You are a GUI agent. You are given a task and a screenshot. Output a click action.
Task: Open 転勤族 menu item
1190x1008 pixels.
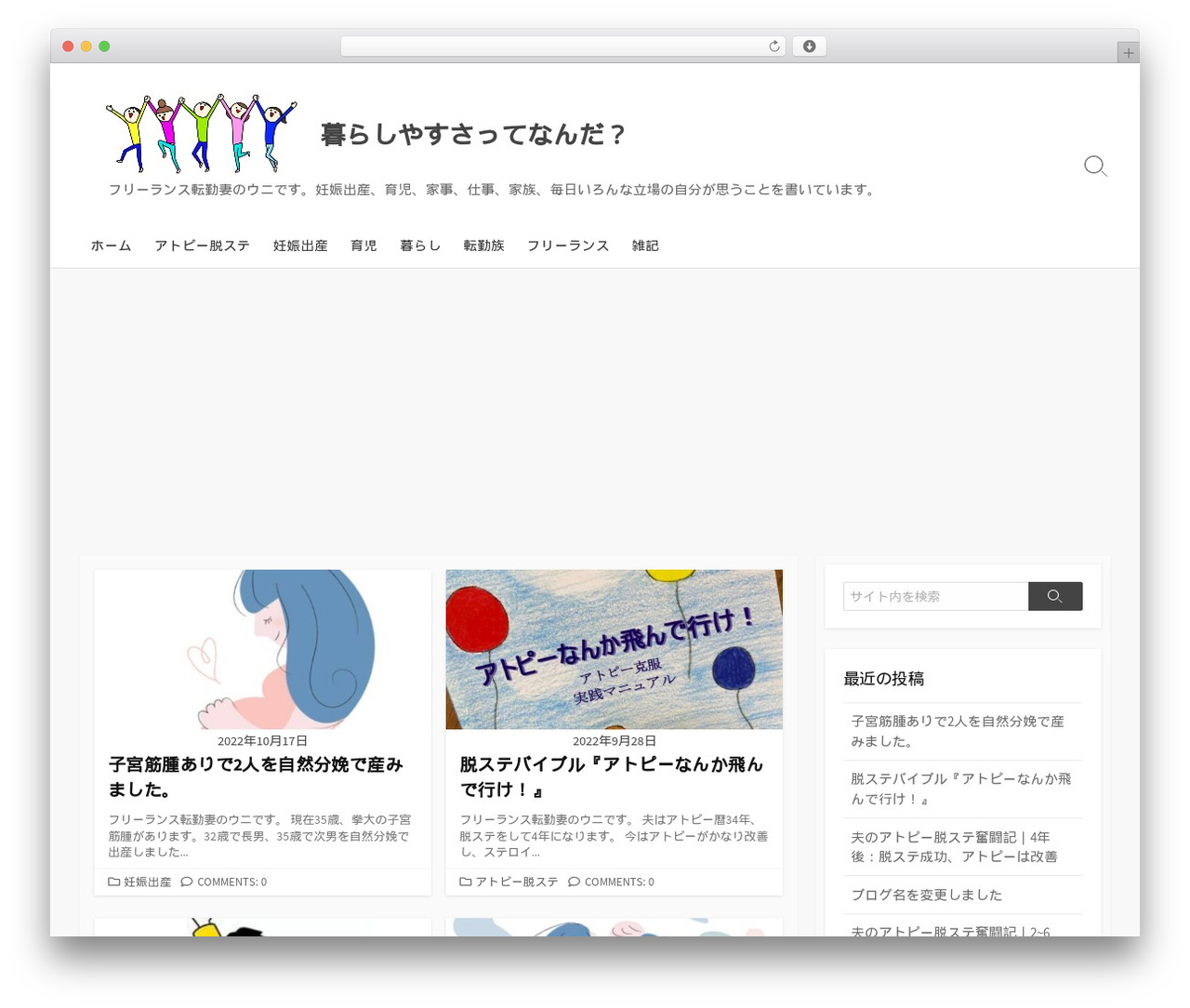click(x=483, y=245)
